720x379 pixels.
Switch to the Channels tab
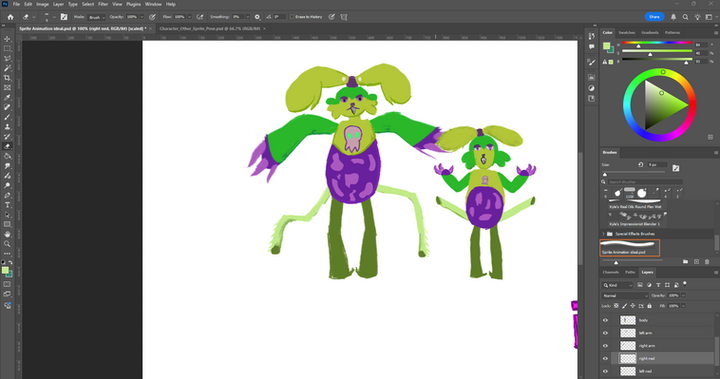pos(611,272)
